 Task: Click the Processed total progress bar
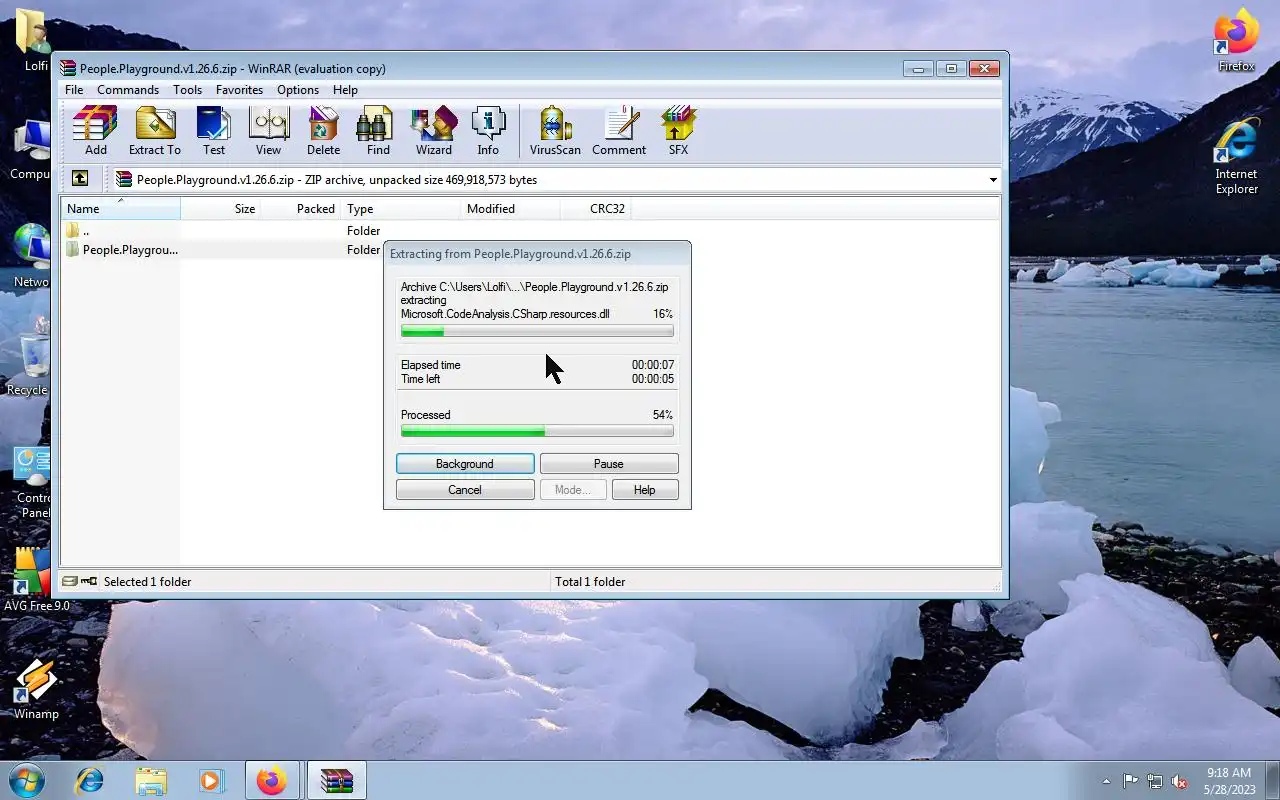tap(537, 431)
